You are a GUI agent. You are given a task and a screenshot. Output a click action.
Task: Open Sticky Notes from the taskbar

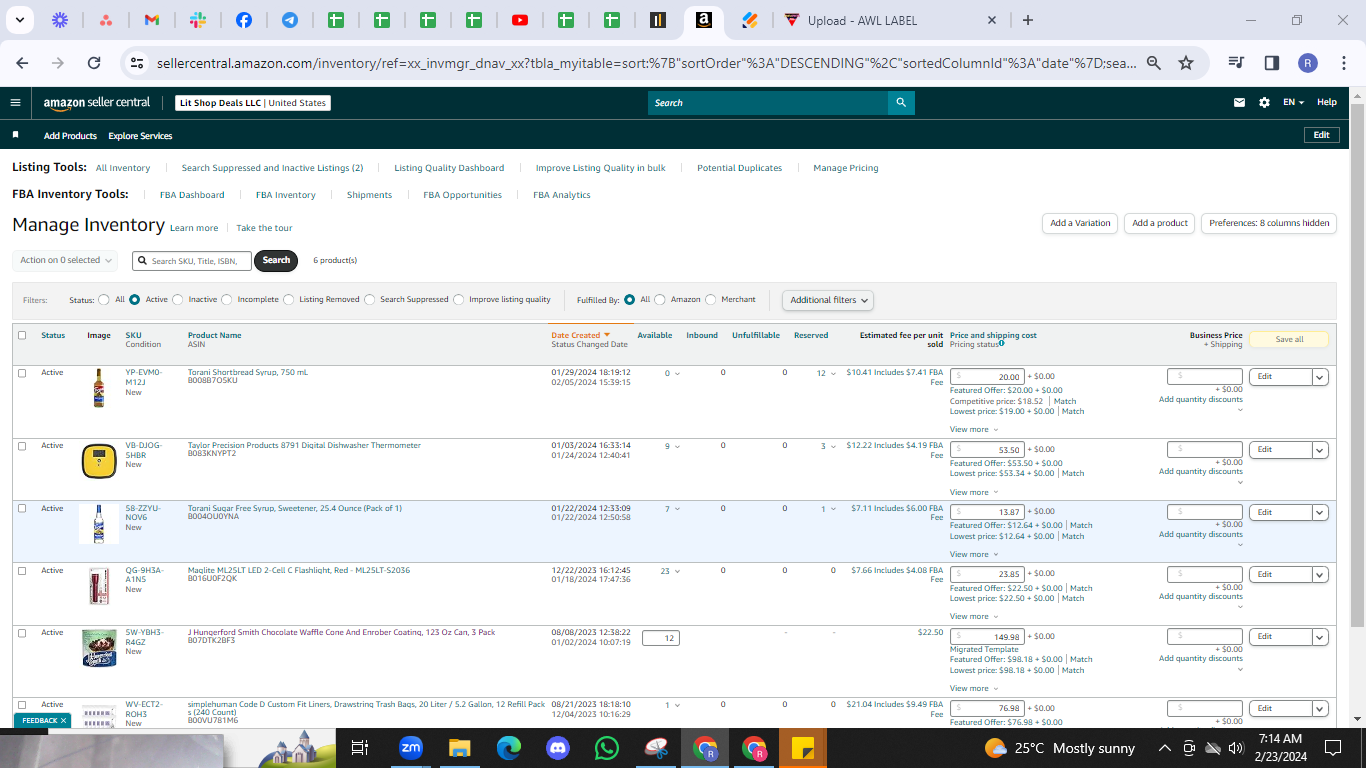(803, 747)
